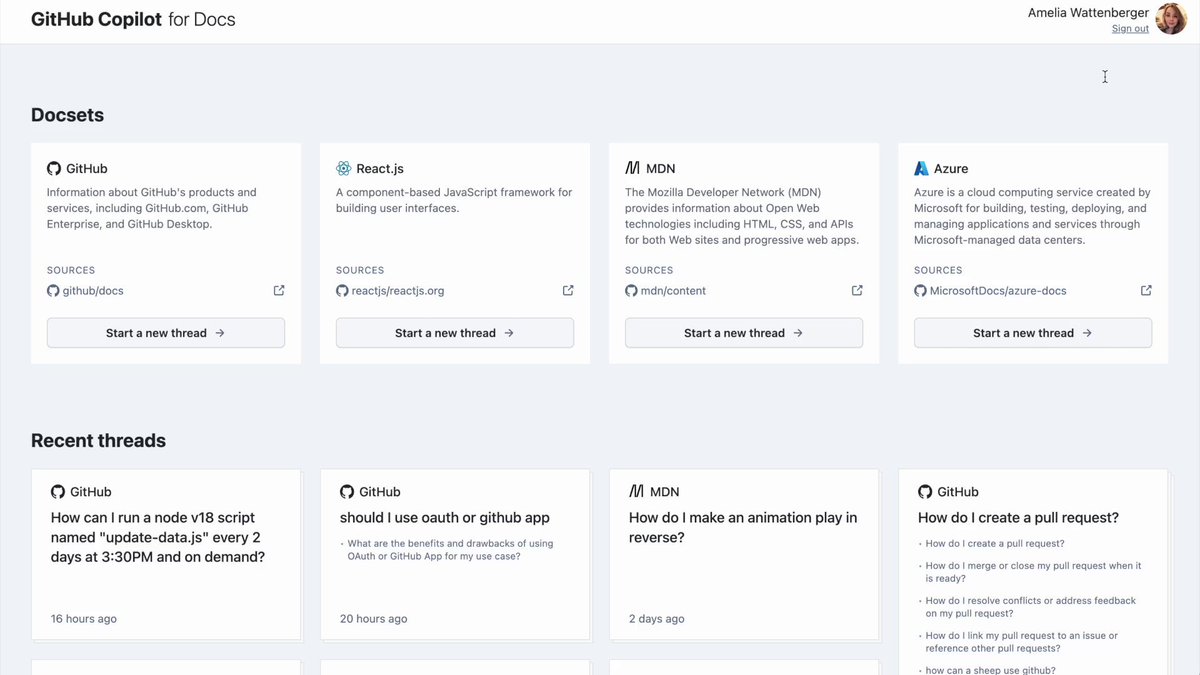Viewport: 1200px width, 675px height.
Task: Click GitHub octocat icon beside github/docs
Action: click(x=53, y=291)
